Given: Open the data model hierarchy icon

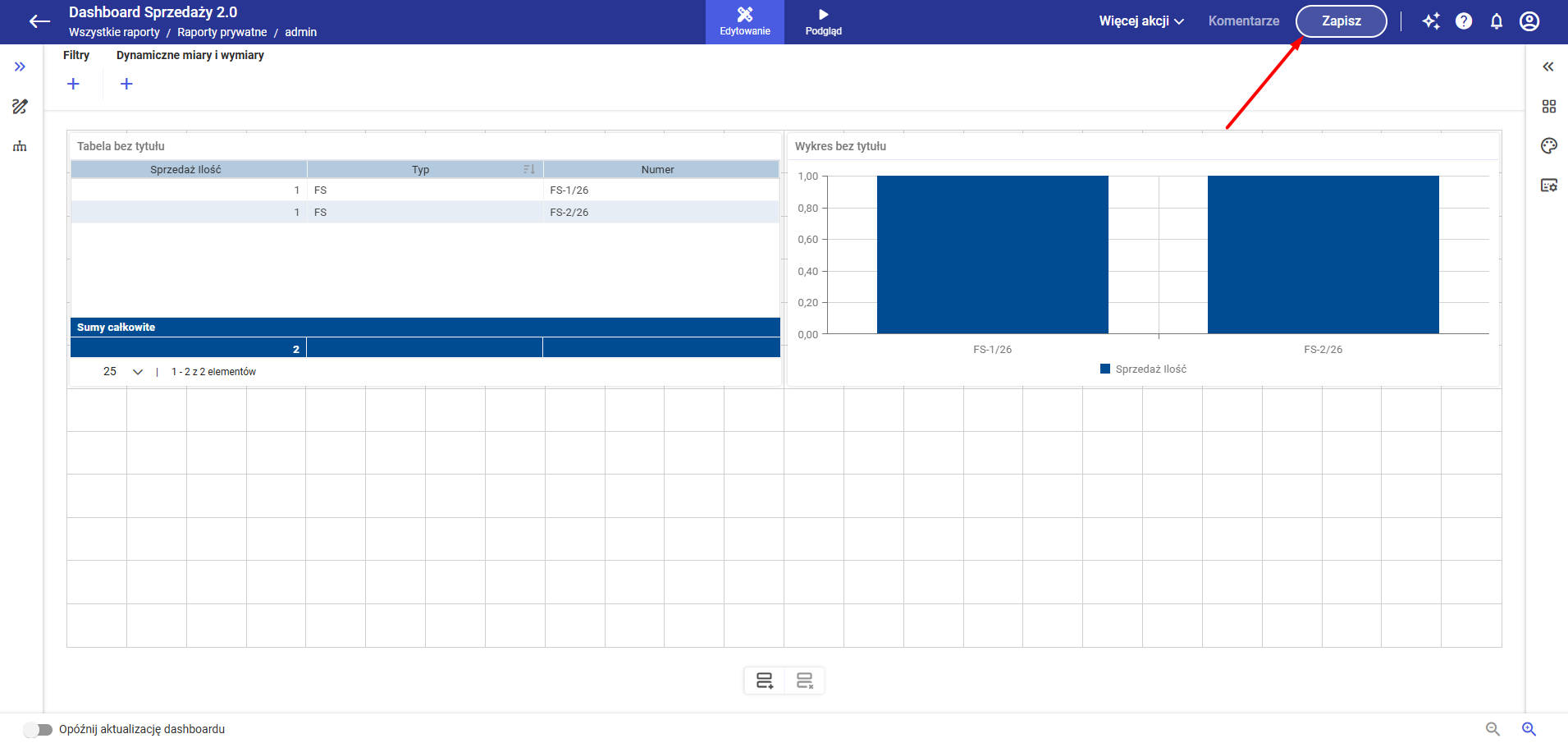Looking at the screenshot, I should pyautogui.click(x=20, y=147).
